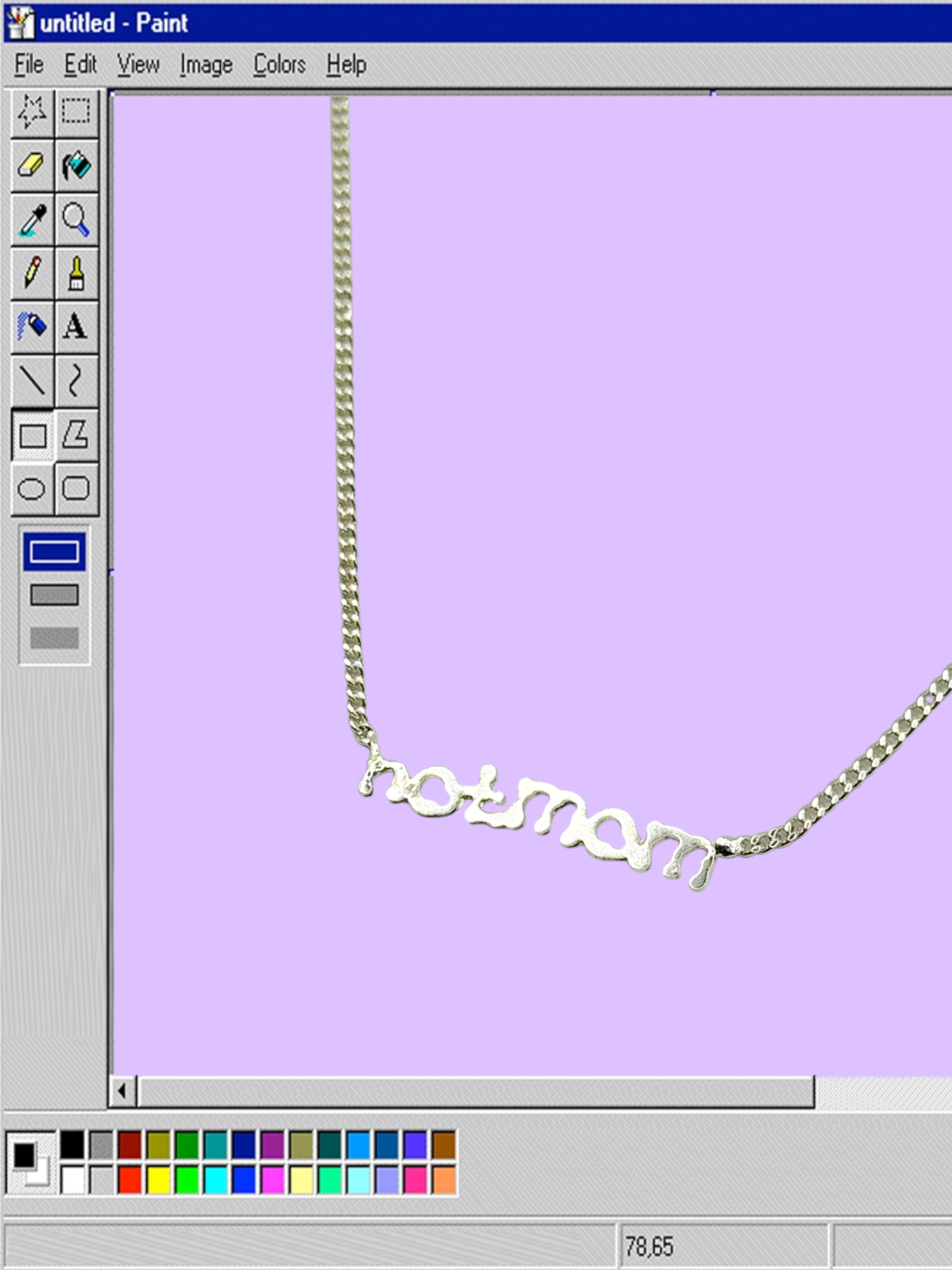Choose the straight Line tool

(x=32, y=381)
